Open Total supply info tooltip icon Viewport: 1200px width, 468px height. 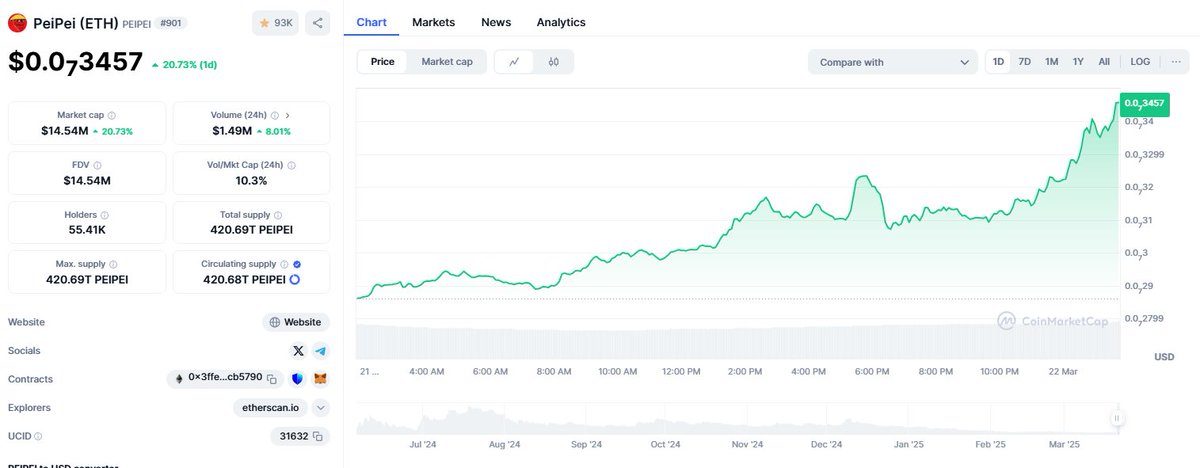(278, 215)
